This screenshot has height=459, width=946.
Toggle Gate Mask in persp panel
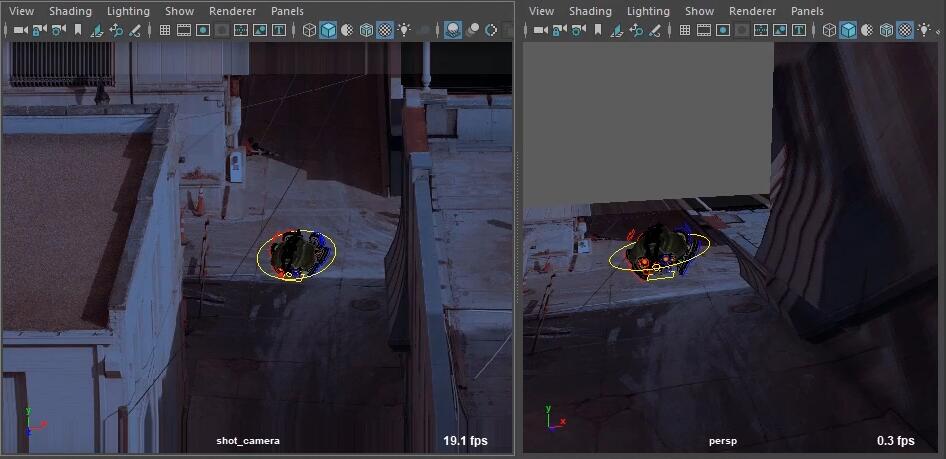pyautogui.click(x=742, y=30)
